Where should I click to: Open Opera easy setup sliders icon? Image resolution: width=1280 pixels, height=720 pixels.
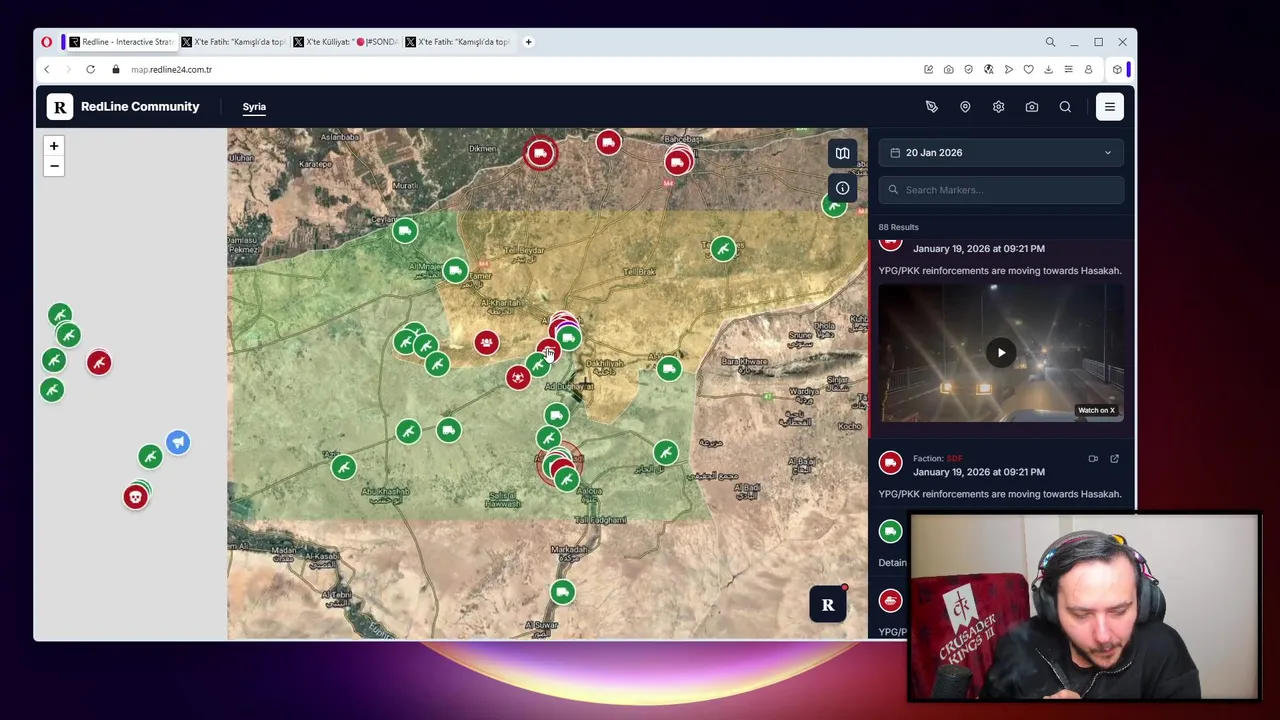(1068, 70)
